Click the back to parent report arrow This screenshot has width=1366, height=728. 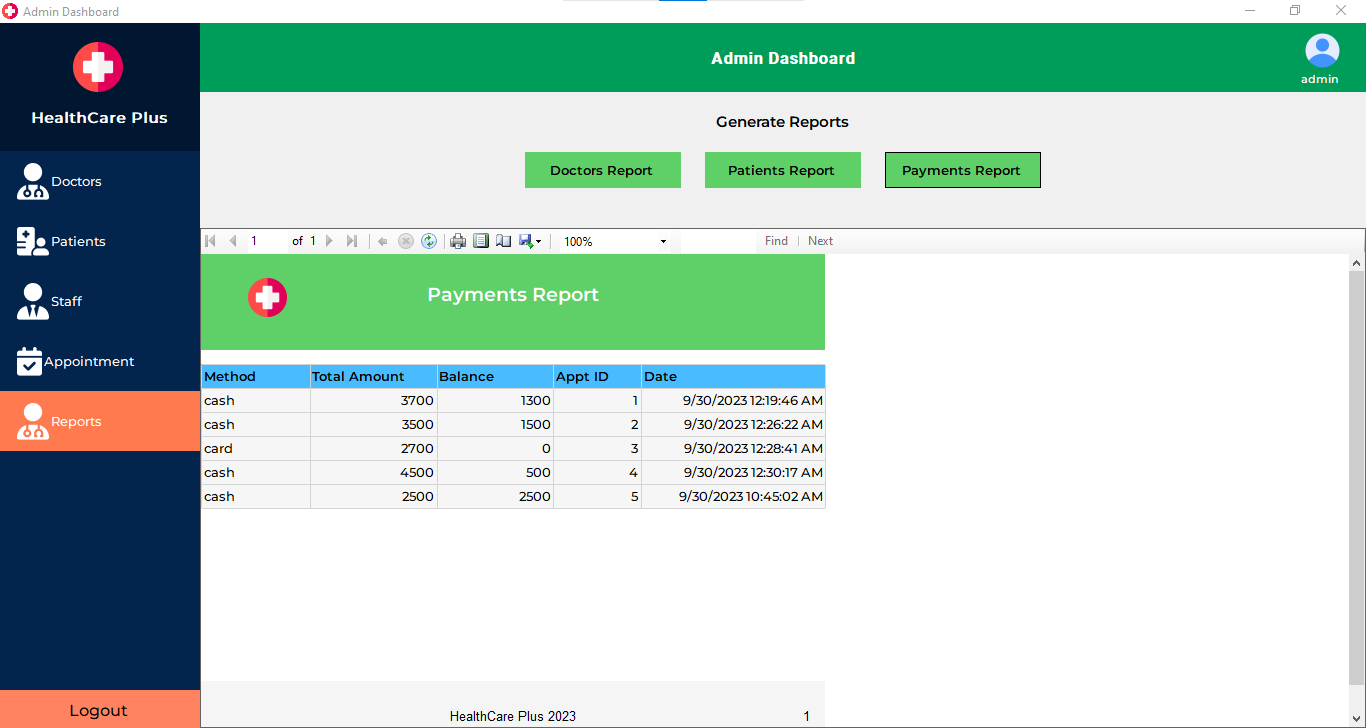point(382,241)
